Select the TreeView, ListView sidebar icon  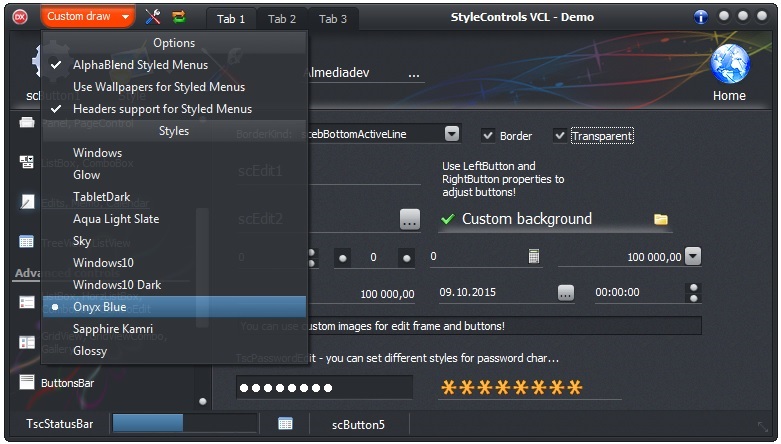[x=27, y=242]
